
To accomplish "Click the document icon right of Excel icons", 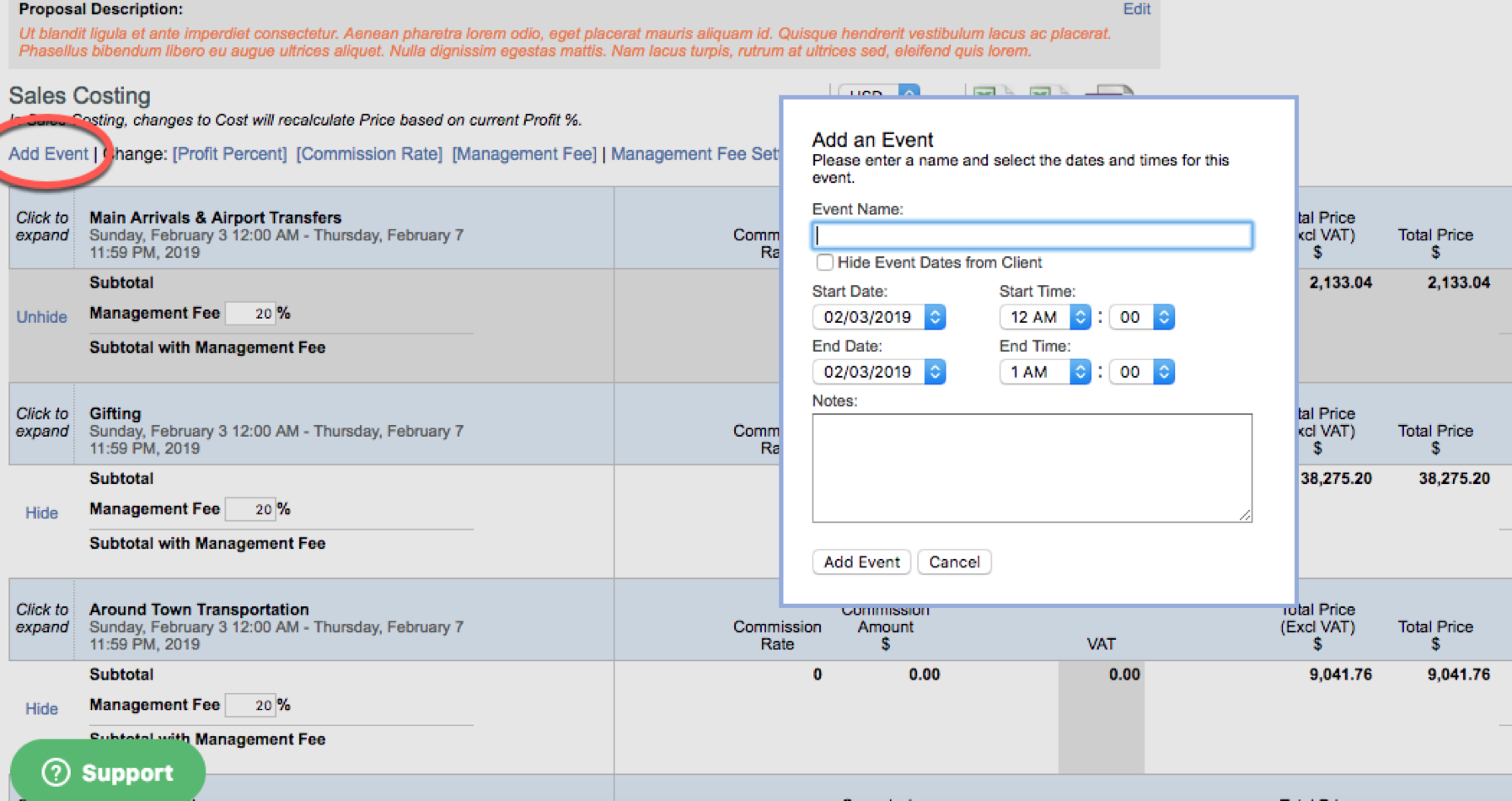I will click(x=1109, y=92).
